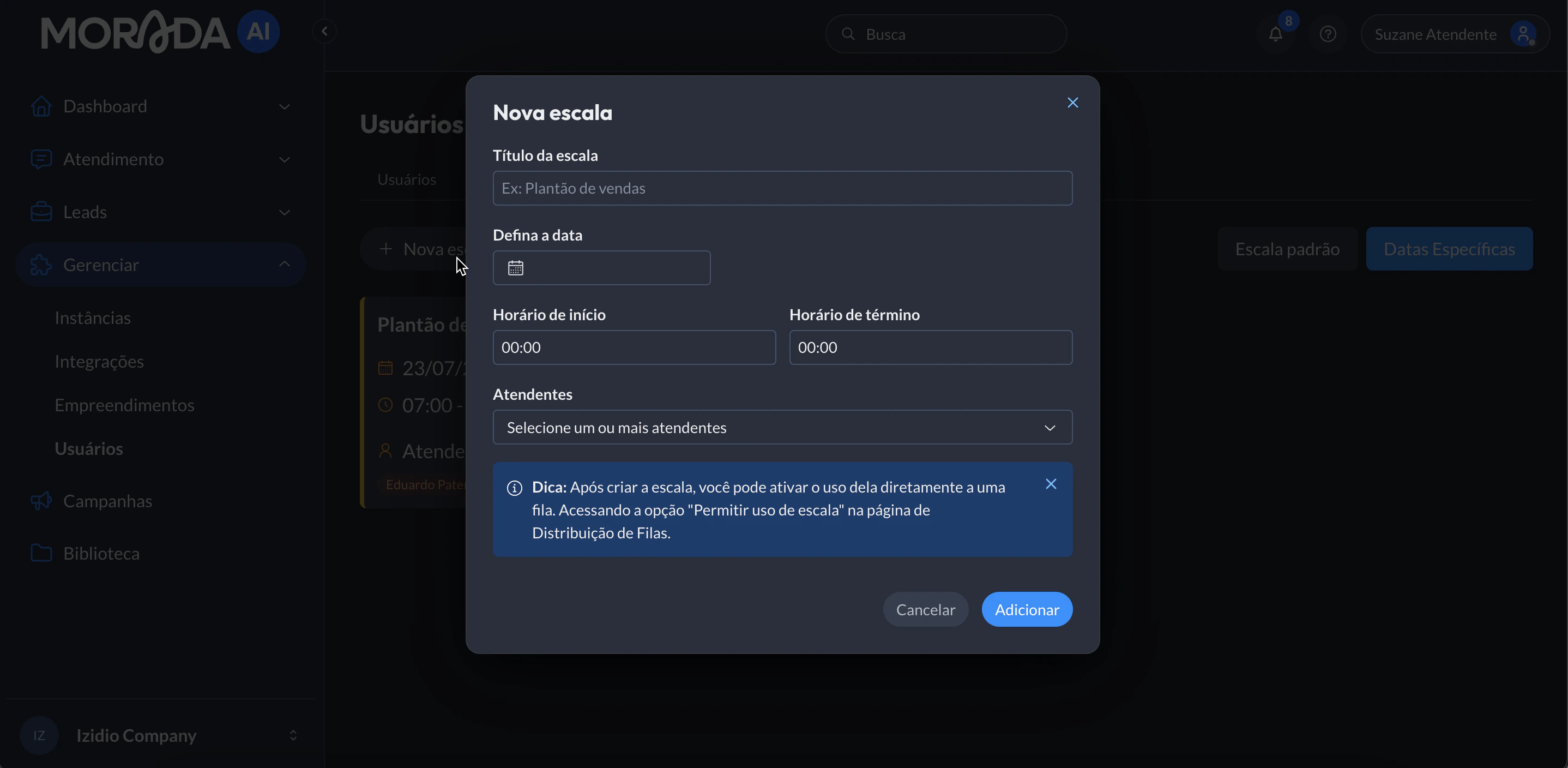The image size is (1568, 768).
Task: Open the help question mark icon
Action: (1328, 35)
